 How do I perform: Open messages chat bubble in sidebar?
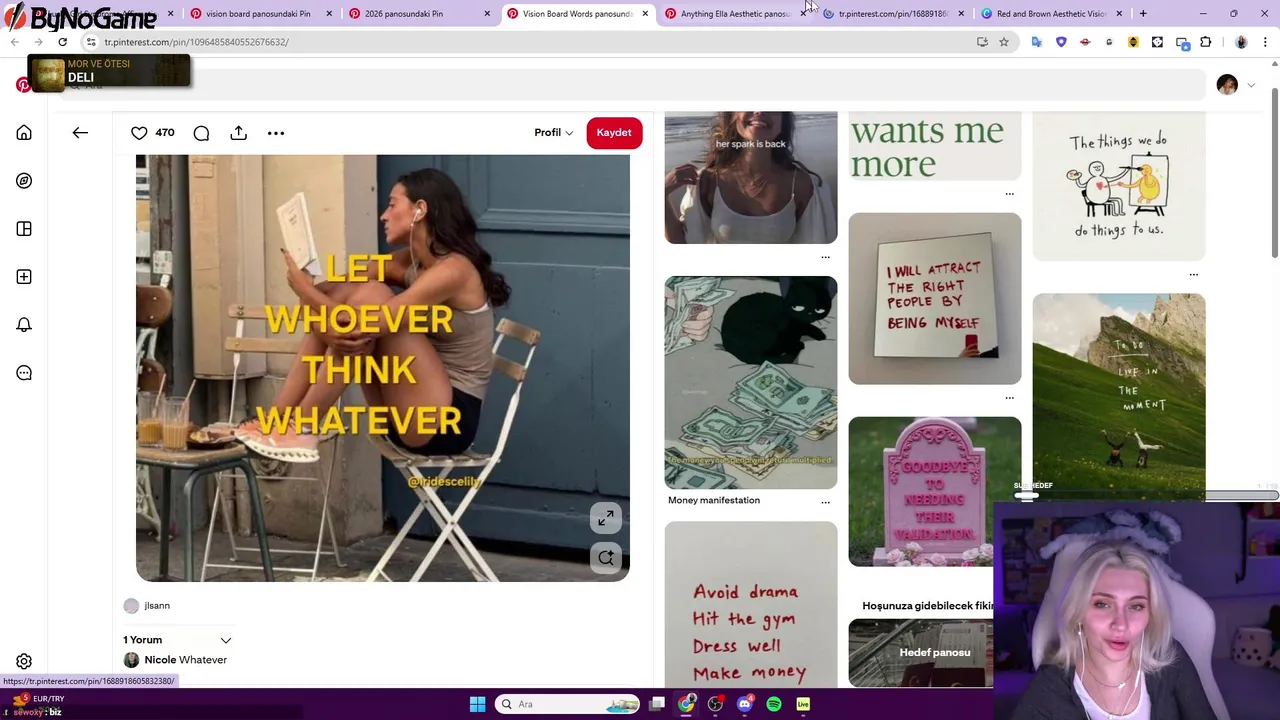pyautogui.click(x=24, y=373)
